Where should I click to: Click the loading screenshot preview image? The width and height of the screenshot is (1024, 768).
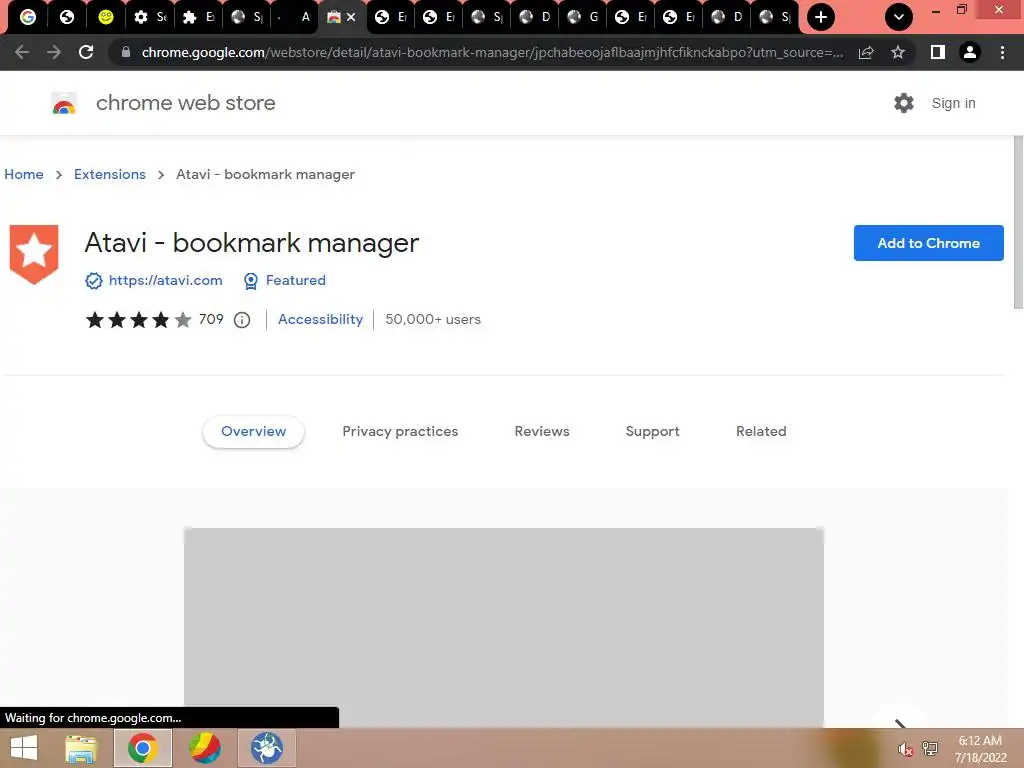pyautogui.click(x=504, y=627)
